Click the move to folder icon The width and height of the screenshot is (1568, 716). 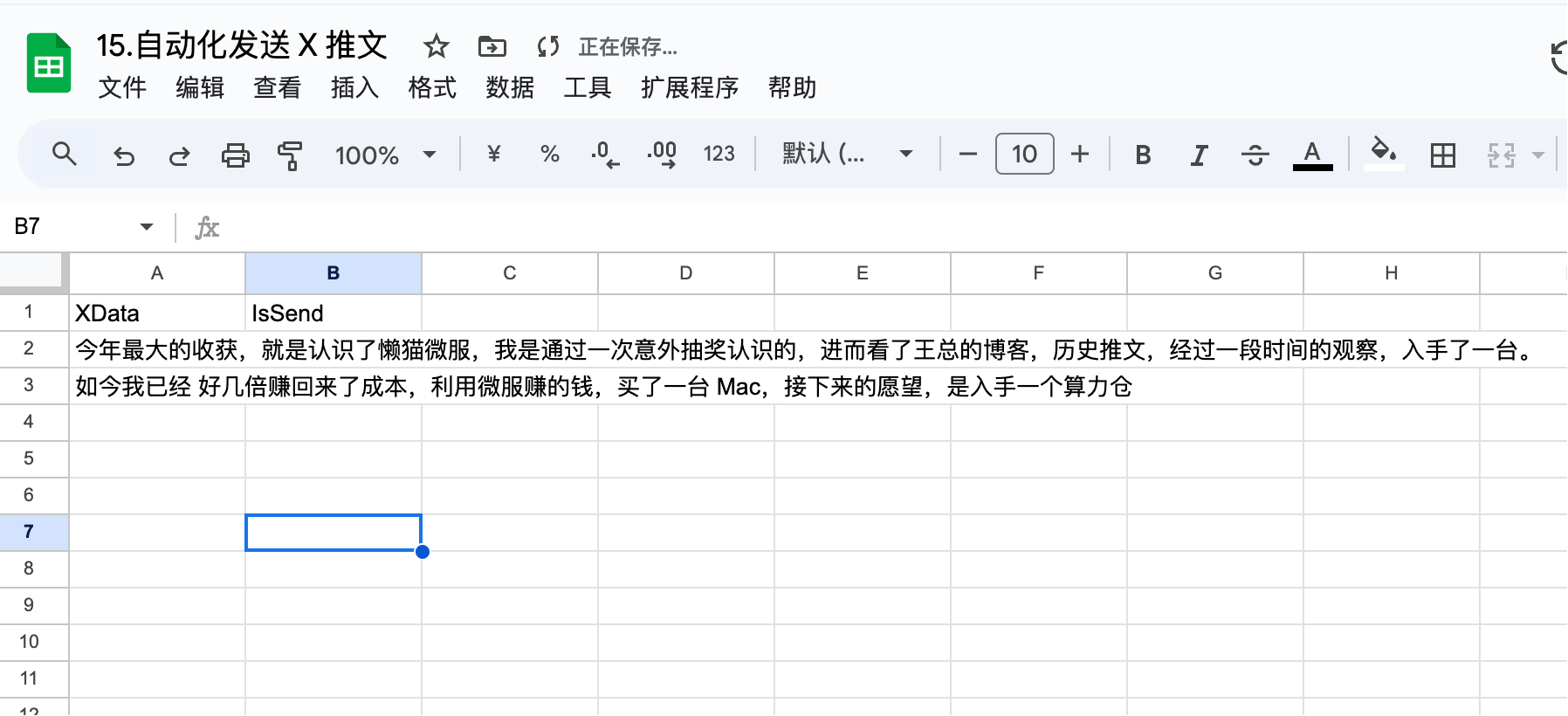click(492, 46)
